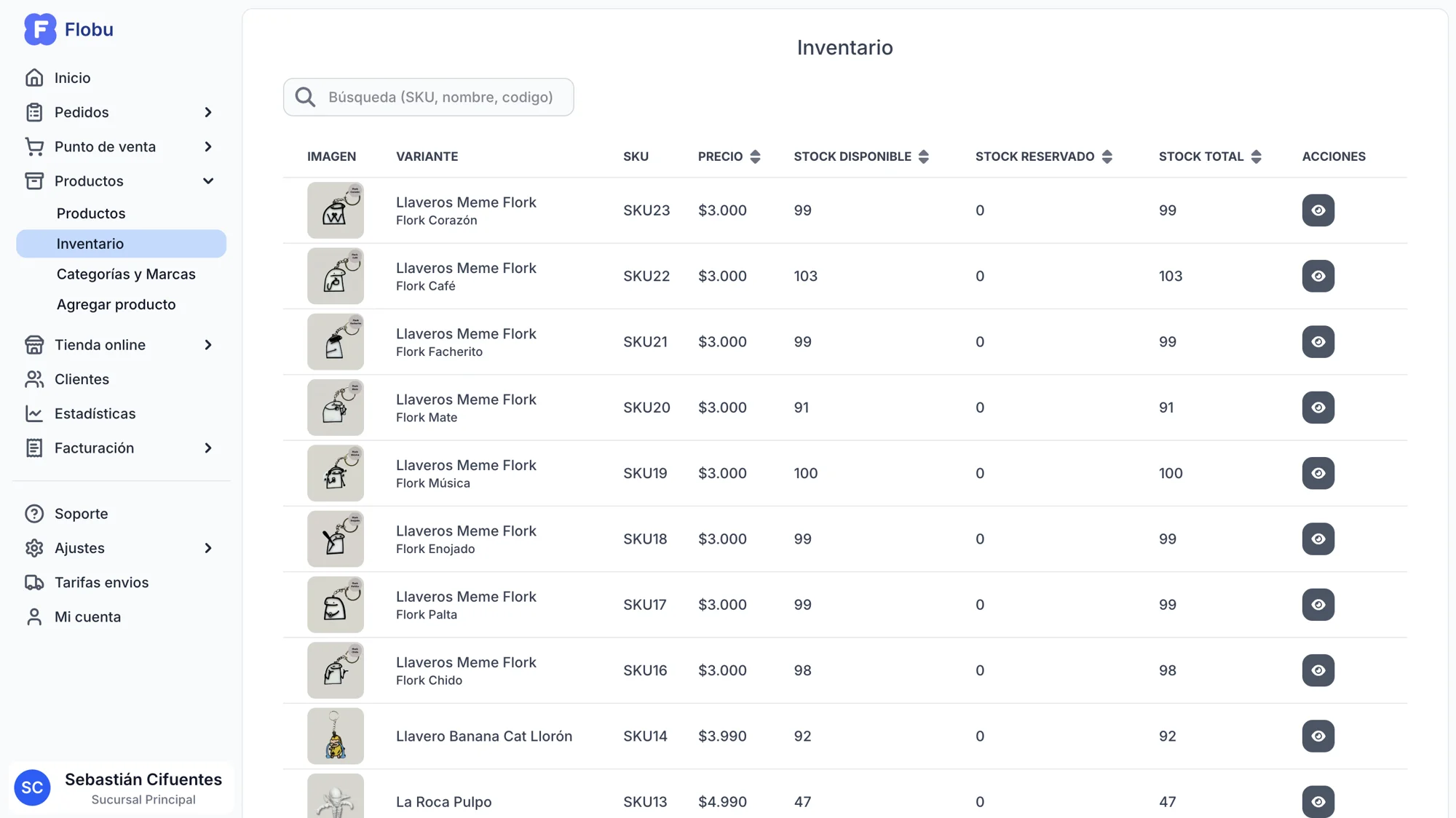This screenshot has height=818, width=1456.
Task: Click the search magnifier icon
Action: pyautogui.click(x=305, y=98)
